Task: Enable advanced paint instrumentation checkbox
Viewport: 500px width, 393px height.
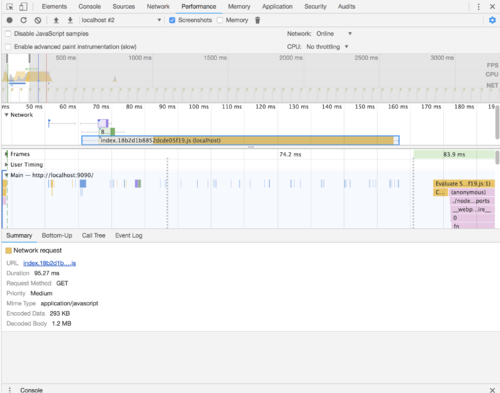Action: coord(8,47)
